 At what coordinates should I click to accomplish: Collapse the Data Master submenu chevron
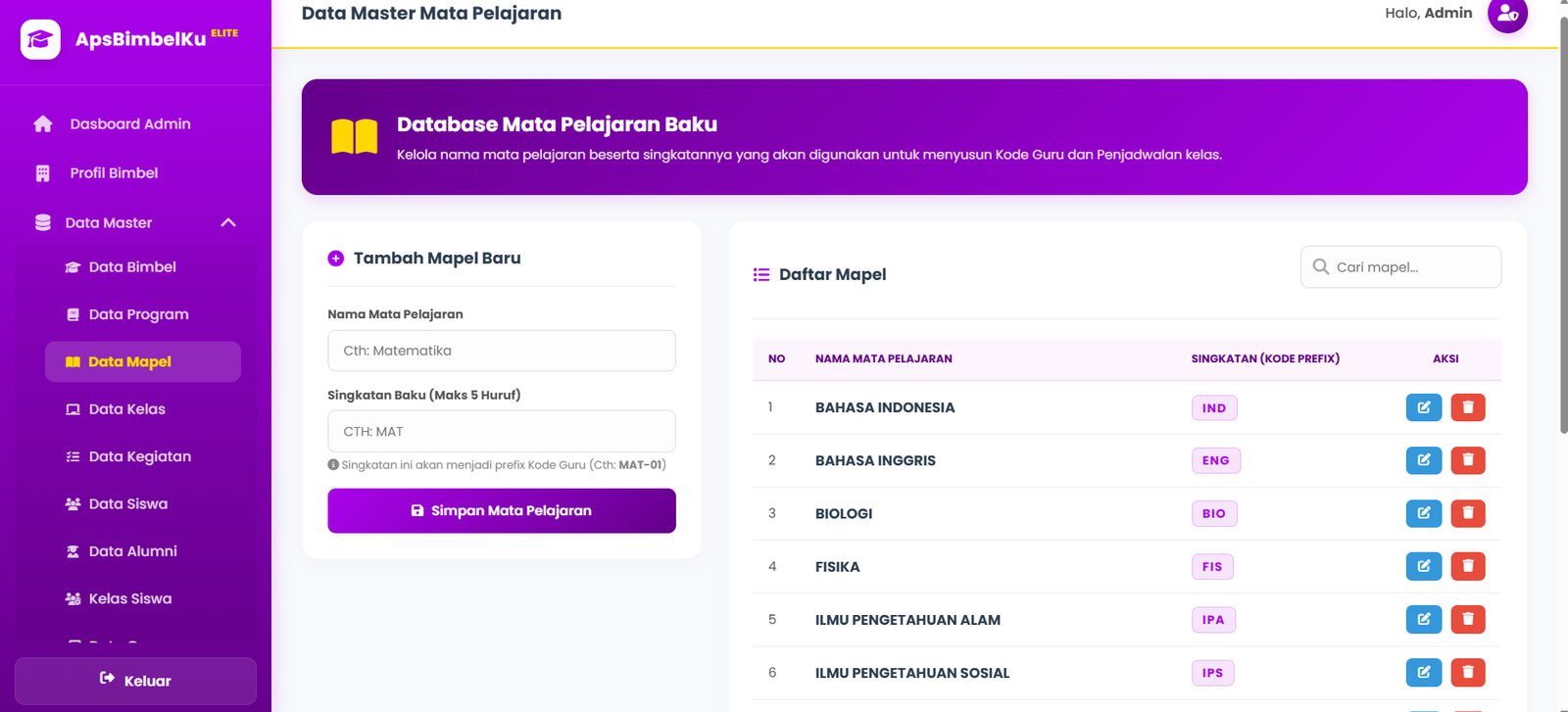coord(228,222)
